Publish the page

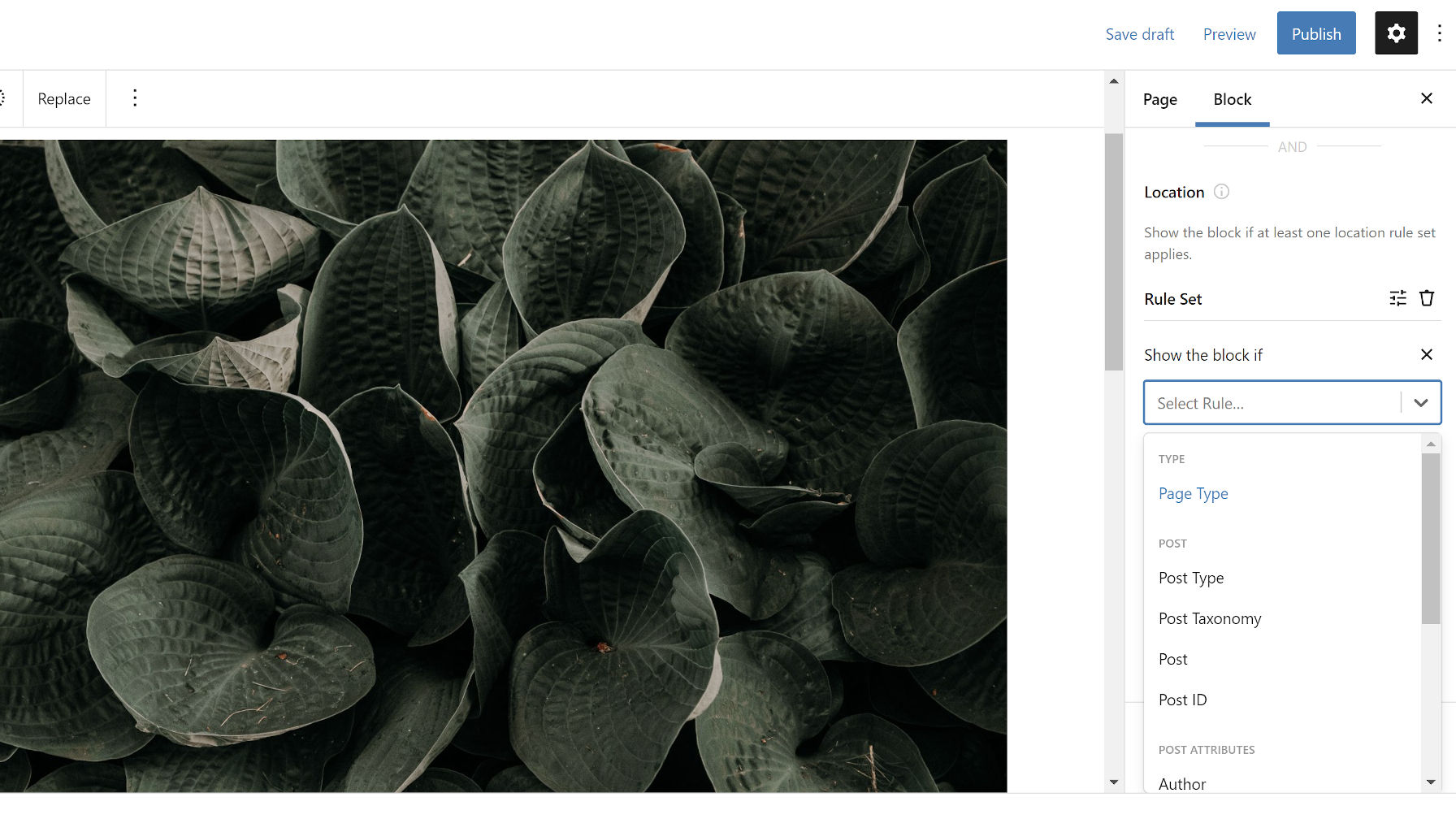click(x=1315, y=33)
